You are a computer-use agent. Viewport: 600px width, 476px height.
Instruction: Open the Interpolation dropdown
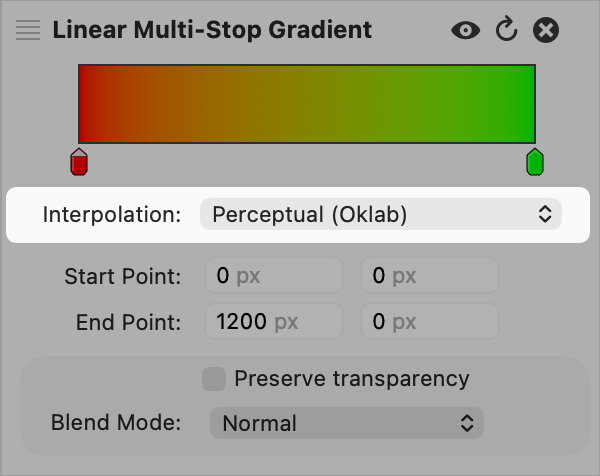click(x=380, y=214)
